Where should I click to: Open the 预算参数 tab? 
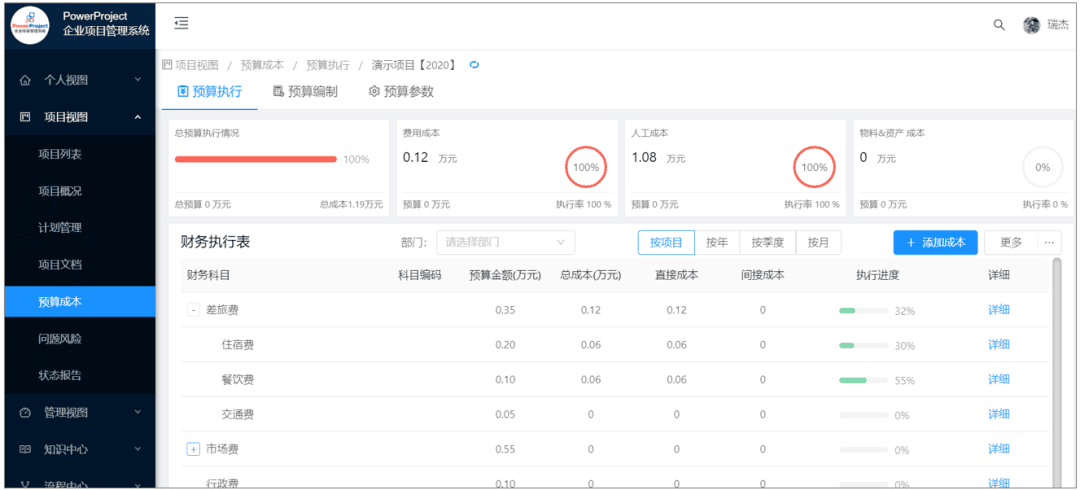pyautogui.click(x=401, y=92)
